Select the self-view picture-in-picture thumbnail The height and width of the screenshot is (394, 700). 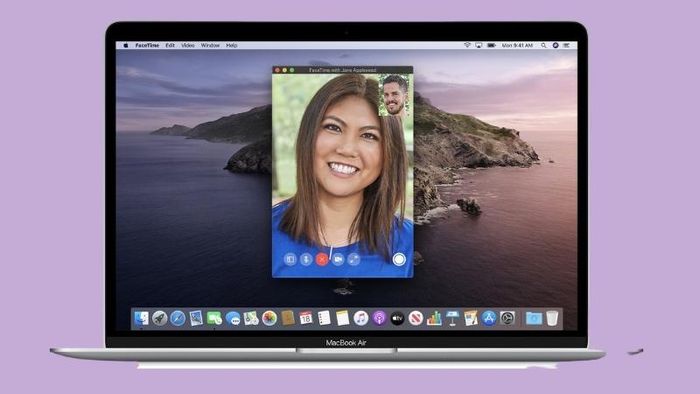tap(395, 95)
